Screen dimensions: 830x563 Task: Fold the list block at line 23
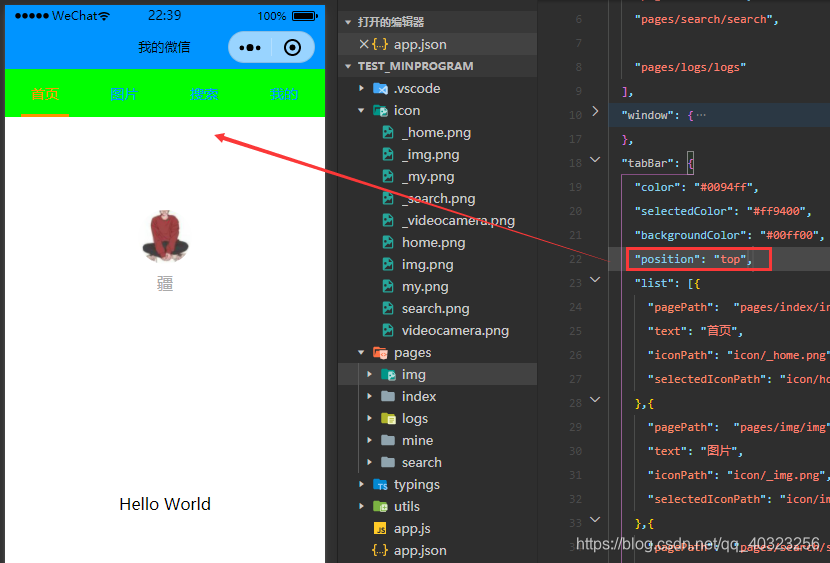click(595, 279)
